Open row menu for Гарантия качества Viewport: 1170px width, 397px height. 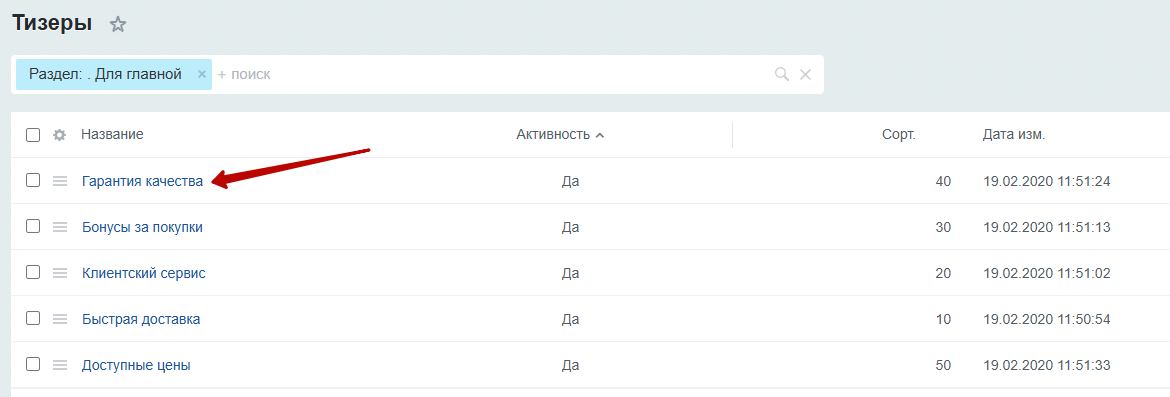click(60, 181)
